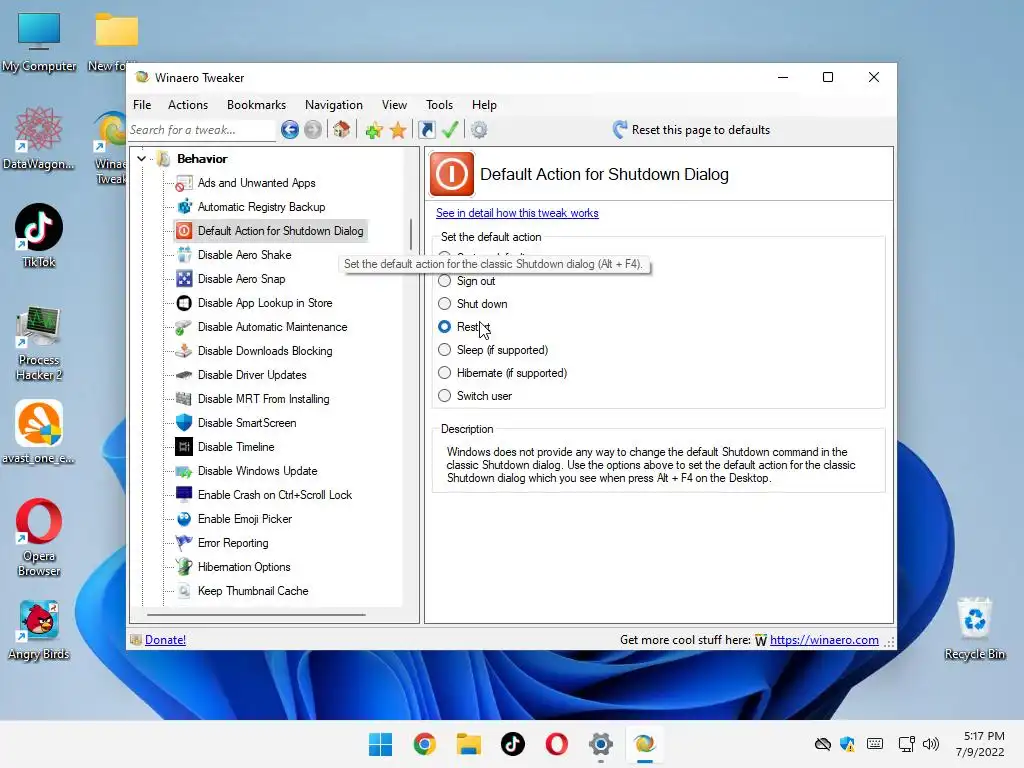The image size is (1024, 768).
Task: Click the Error Reporting flag icon
Action: click(184, 543)
